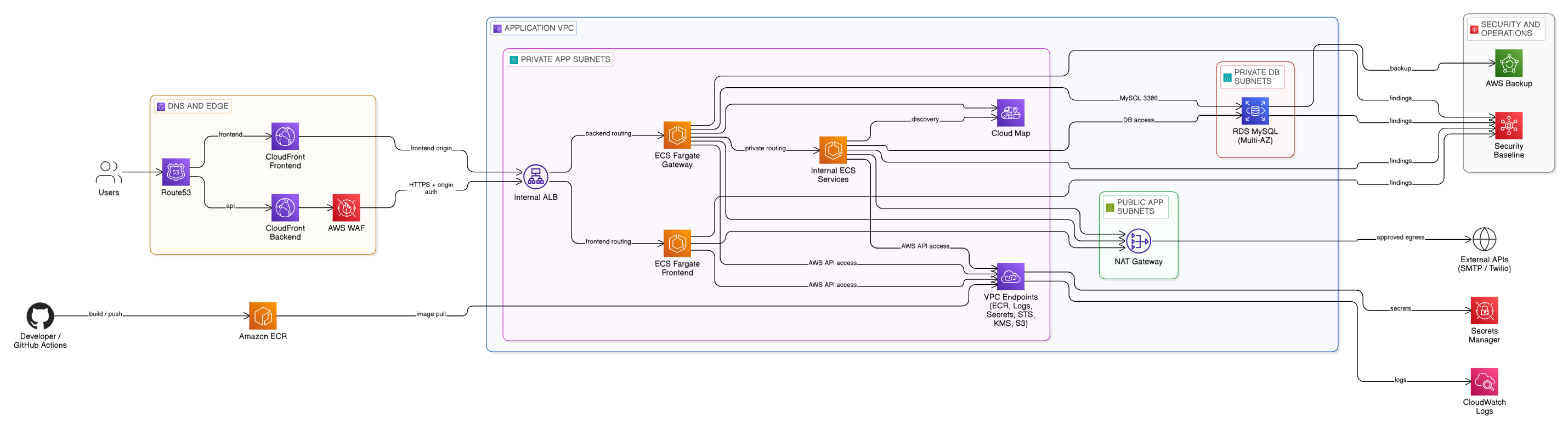The height and width of the screenshot is (423, 1568).
Task: Click the CloudFront Backend icon
Action: coord(285,207)
